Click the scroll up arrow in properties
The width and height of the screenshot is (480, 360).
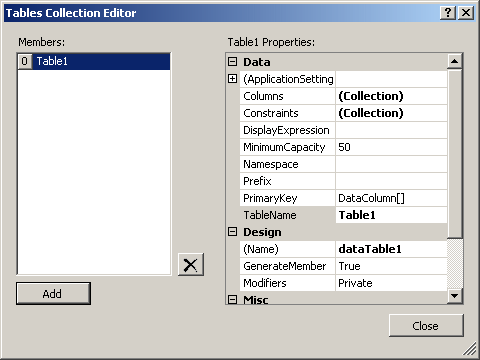tap(454, 61)
